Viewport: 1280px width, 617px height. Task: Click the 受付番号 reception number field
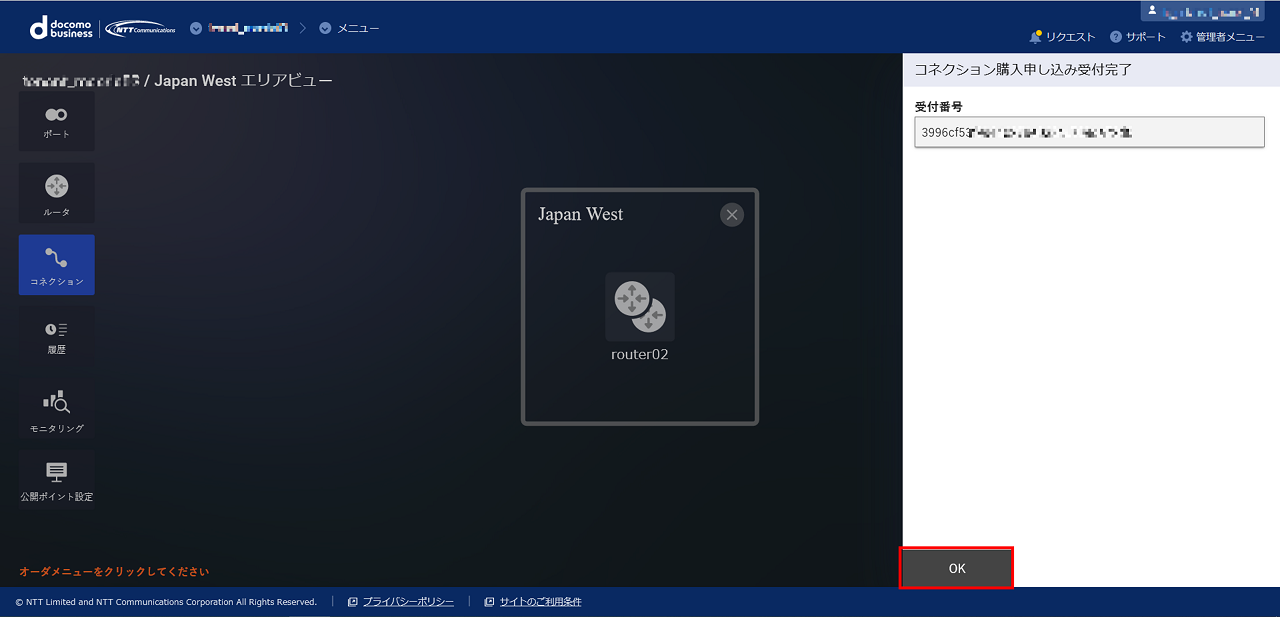pos(1089,132)
